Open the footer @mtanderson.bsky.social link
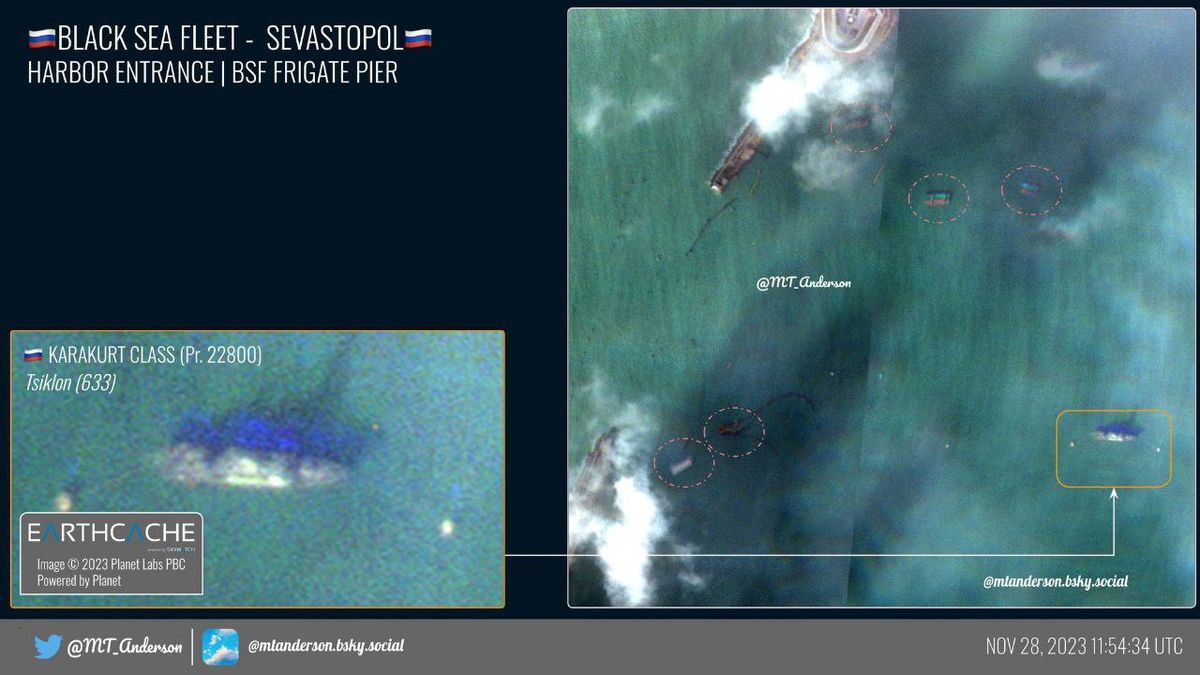 (326, 646)
